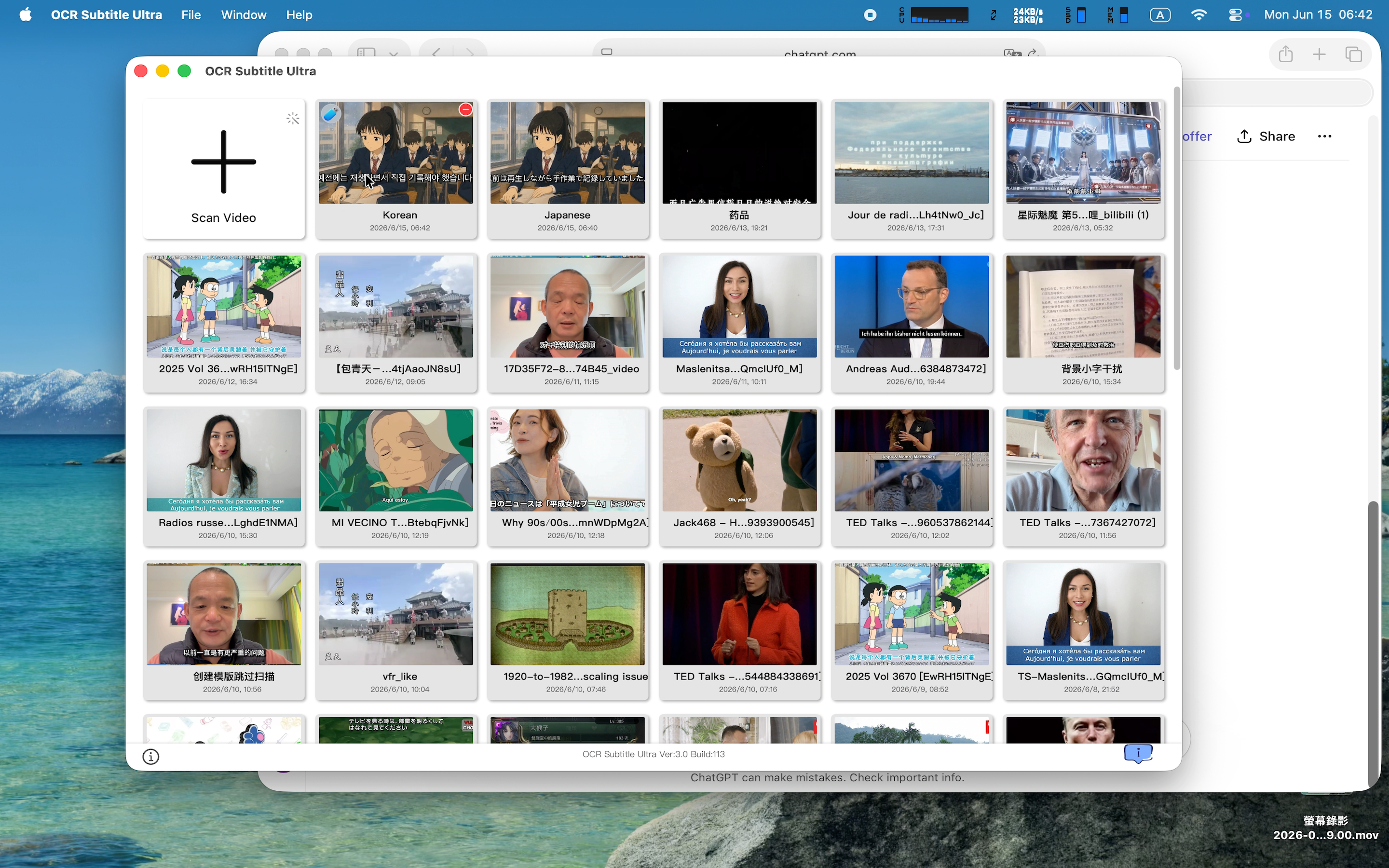Open the input source A menu
Viewport: 1389px width, 868px height.
(x=1160, y=15)
